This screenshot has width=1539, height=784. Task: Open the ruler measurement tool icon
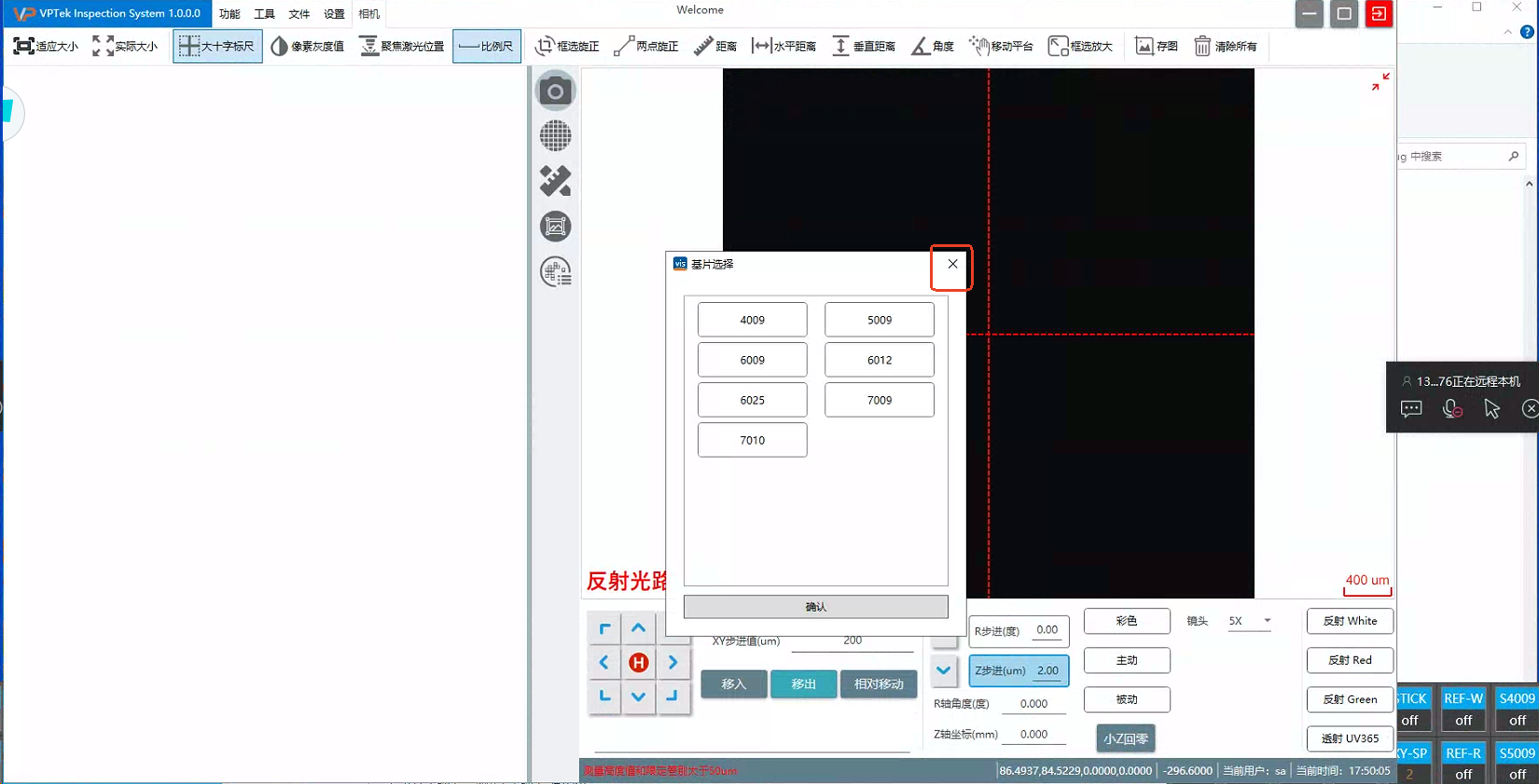(x=555, y=181)
